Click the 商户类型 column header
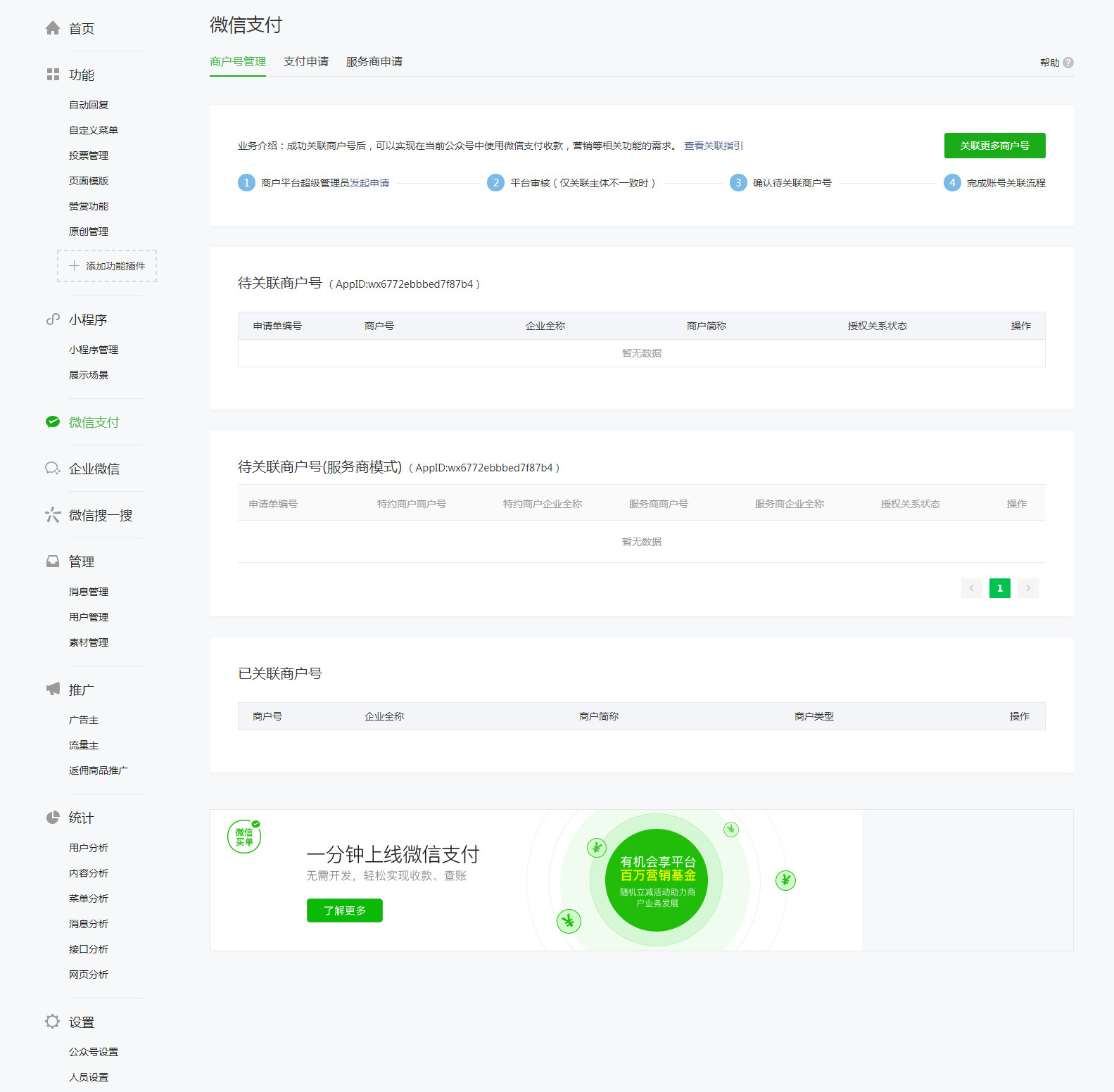This screenshot has width=1114, height=1092. (814, 716)
